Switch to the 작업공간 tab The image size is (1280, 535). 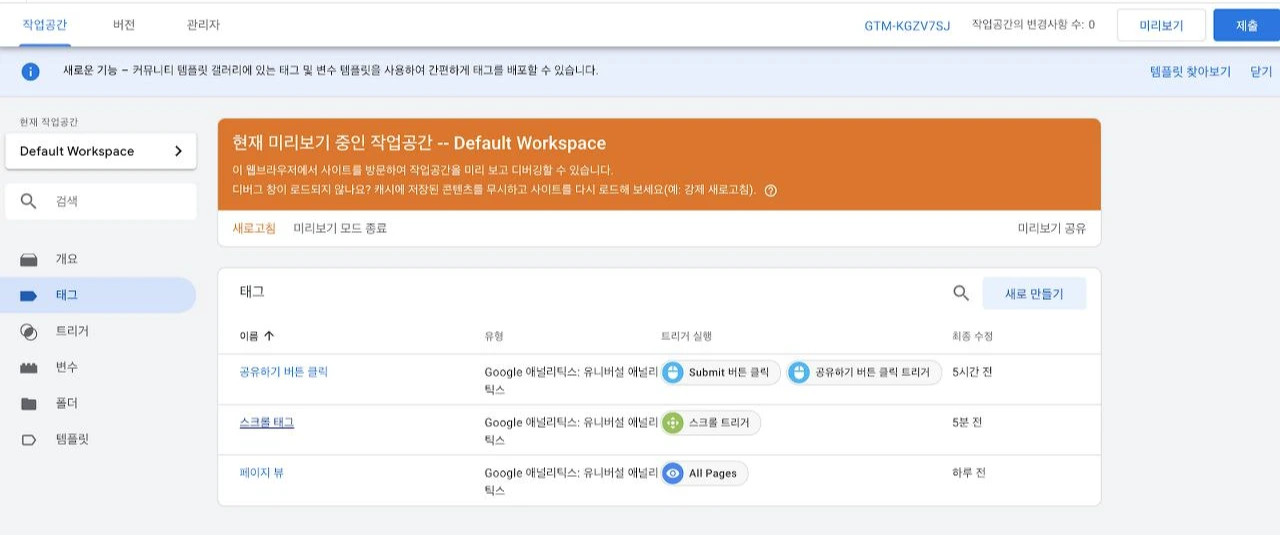click(x=45, y=25)
